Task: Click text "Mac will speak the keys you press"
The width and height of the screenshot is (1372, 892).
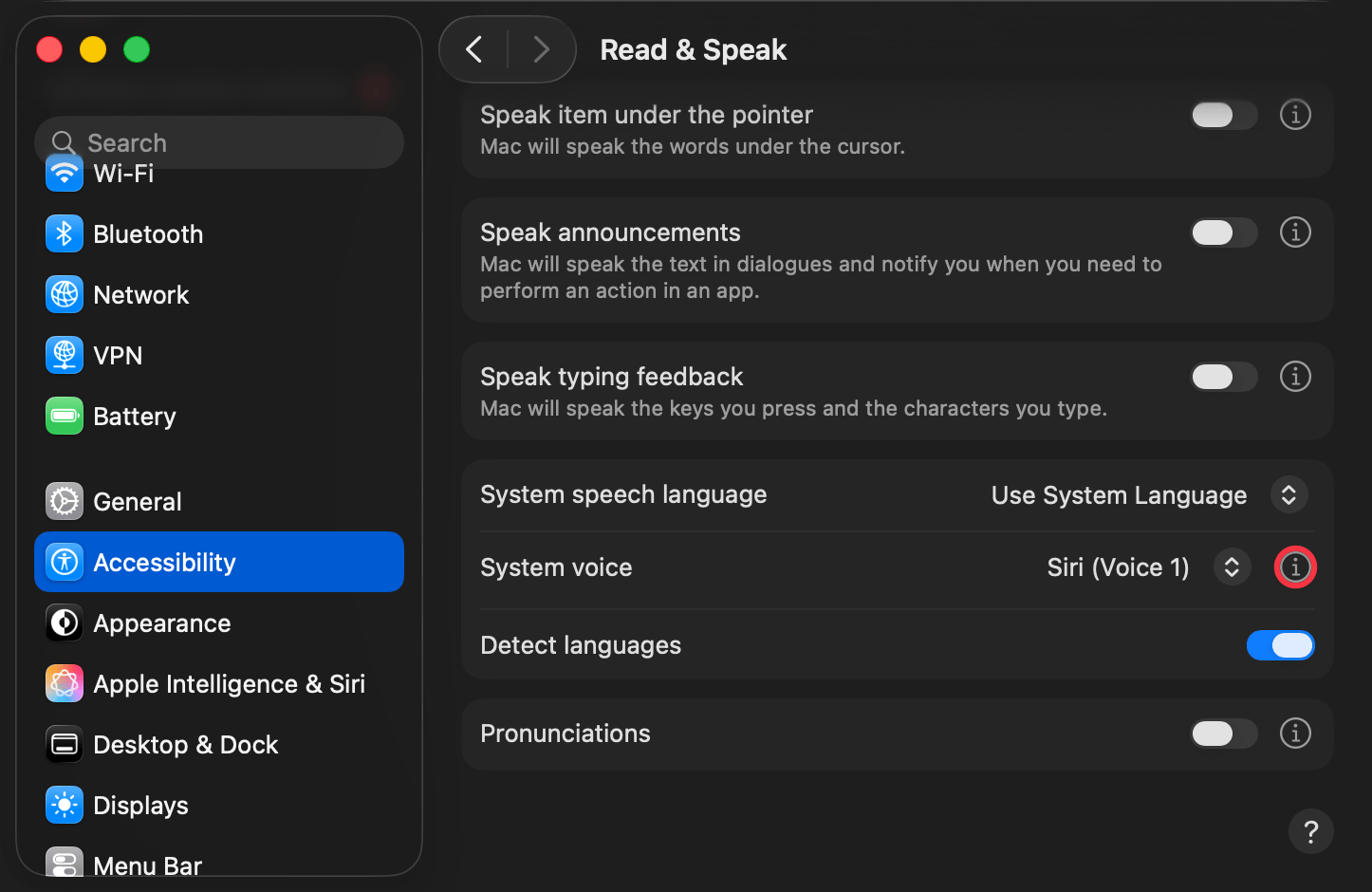Action: tap(793, 408)
